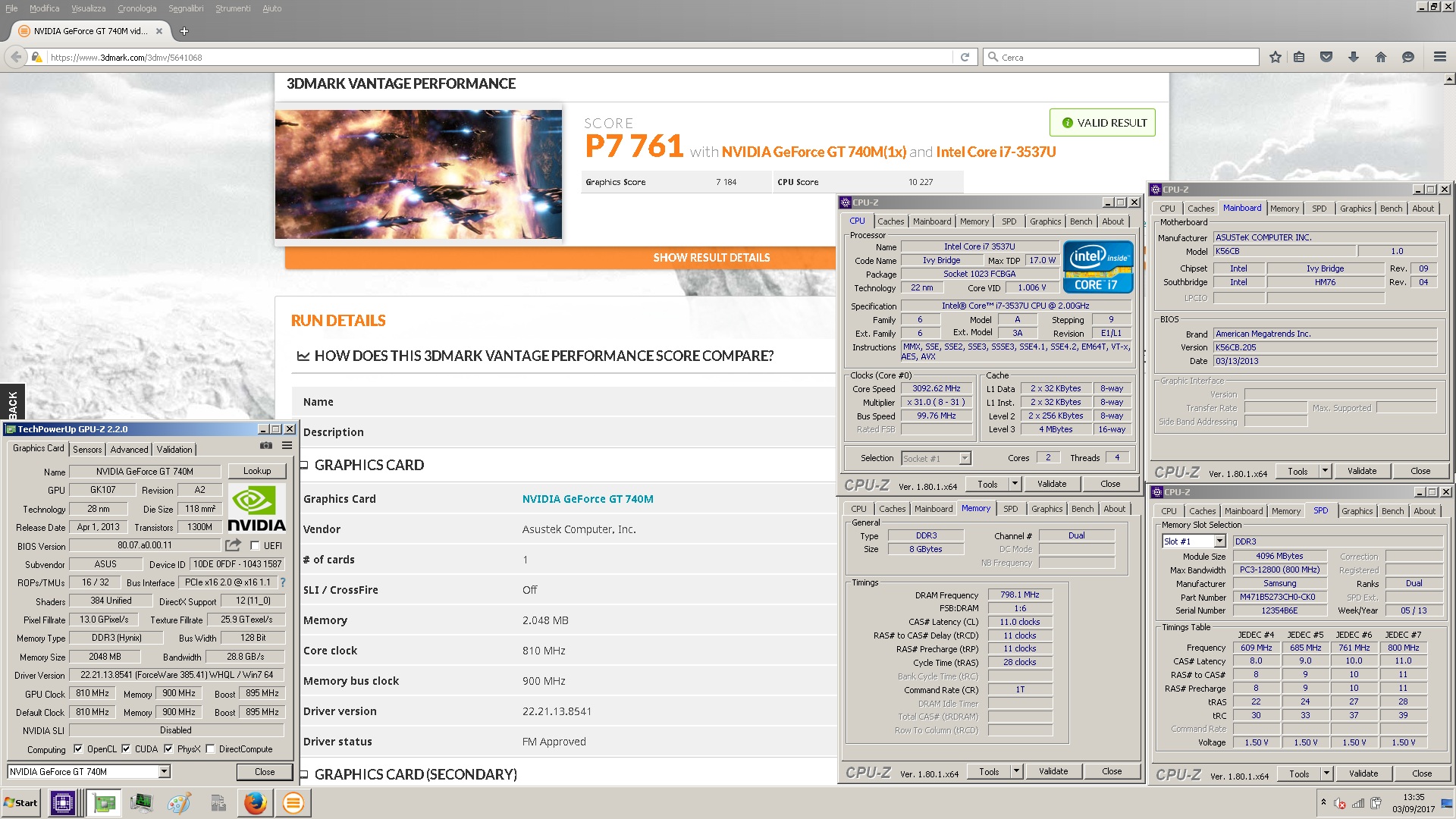Open NVIDIA GeForce GT 740M graphics card link
The height and width of the screenshot is (819, 1456).
pyautogui.click(x=588, y=499)
